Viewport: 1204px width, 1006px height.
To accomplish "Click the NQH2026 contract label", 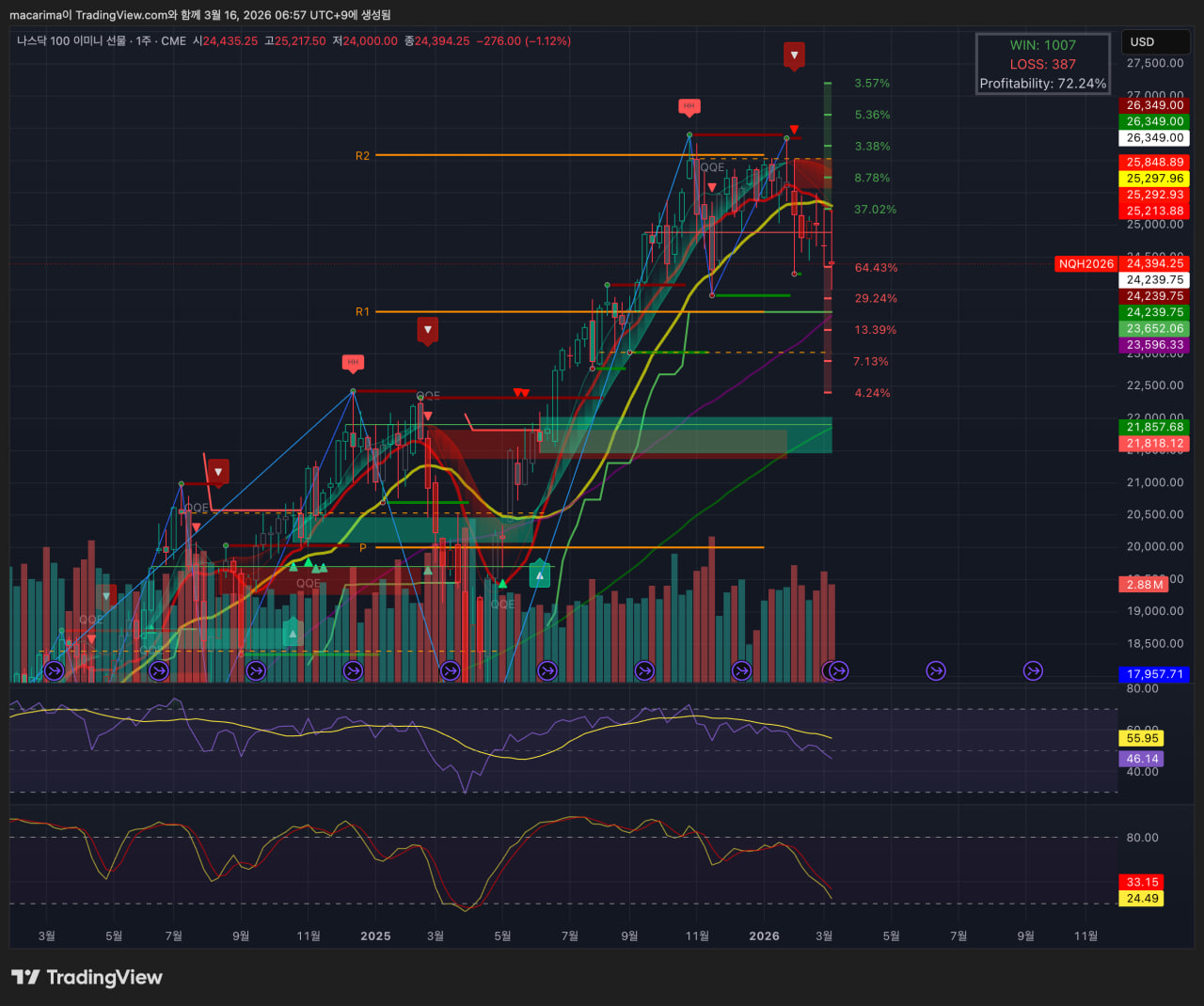I will coord(1085,264).
